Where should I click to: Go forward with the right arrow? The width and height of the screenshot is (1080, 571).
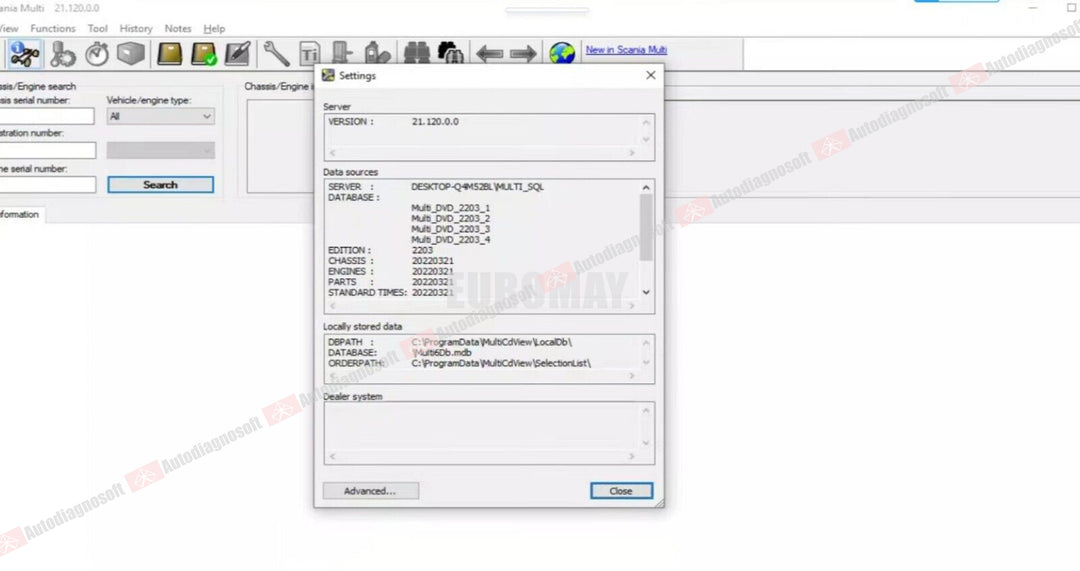tap(523, 53)
